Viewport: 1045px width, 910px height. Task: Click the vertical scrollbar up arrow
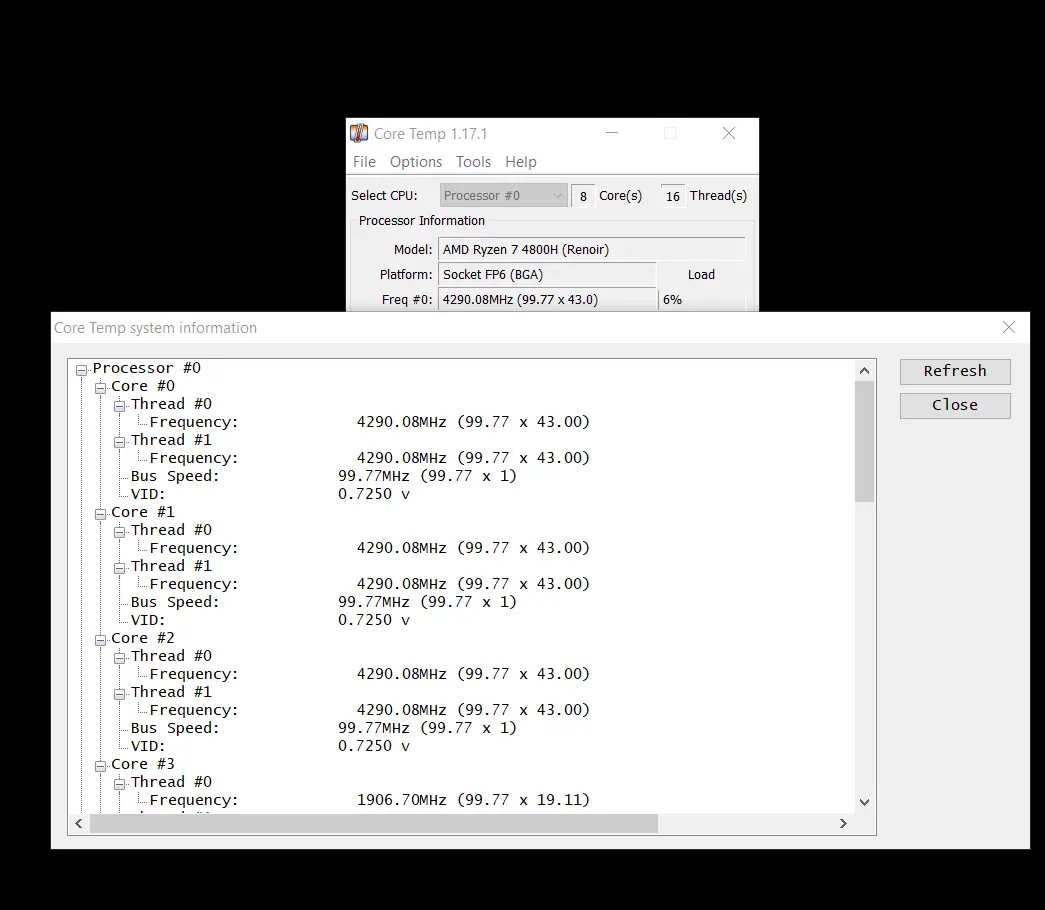864,371
